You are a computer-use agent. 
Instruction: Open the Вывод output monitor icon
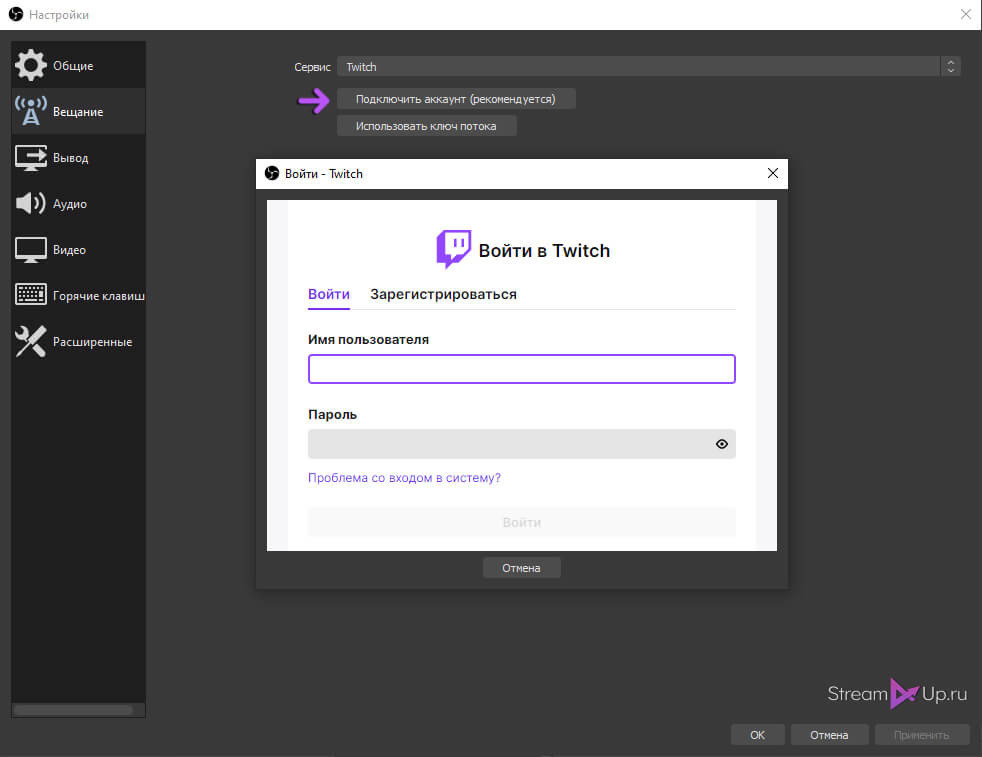coord(31,157)
